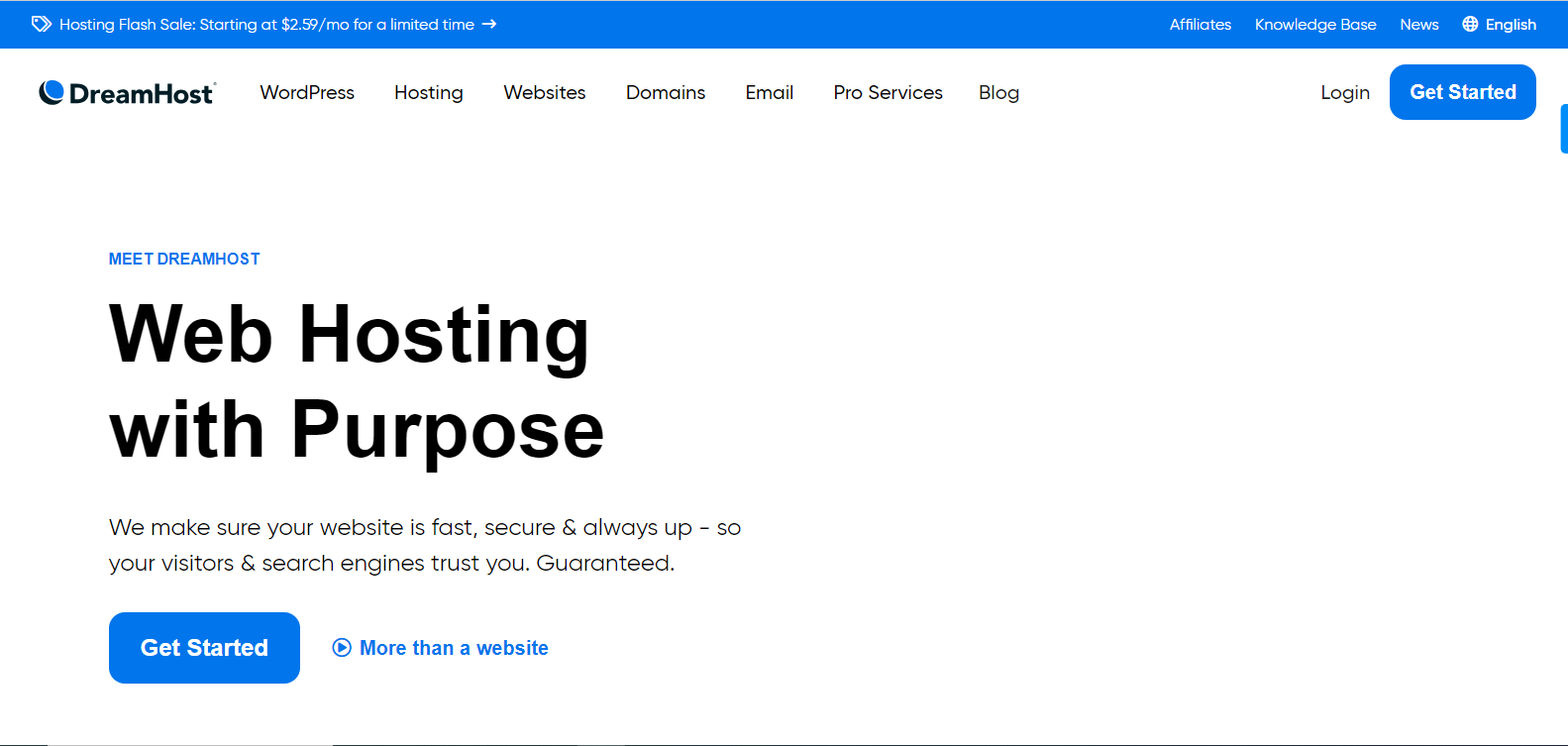
Task: Click the MEET DREAMHOST label
Action: click(184, 259)
